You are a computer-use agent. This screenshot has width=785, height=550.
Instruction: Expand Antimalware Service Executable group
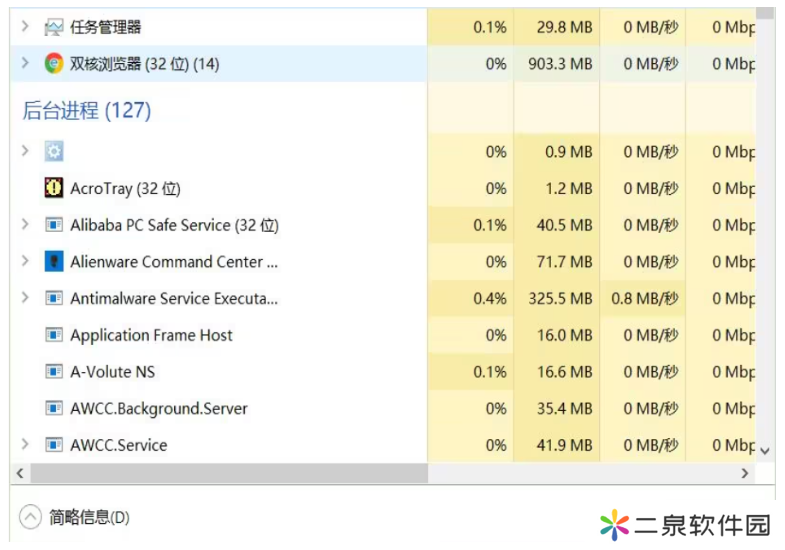click(25, 298)
